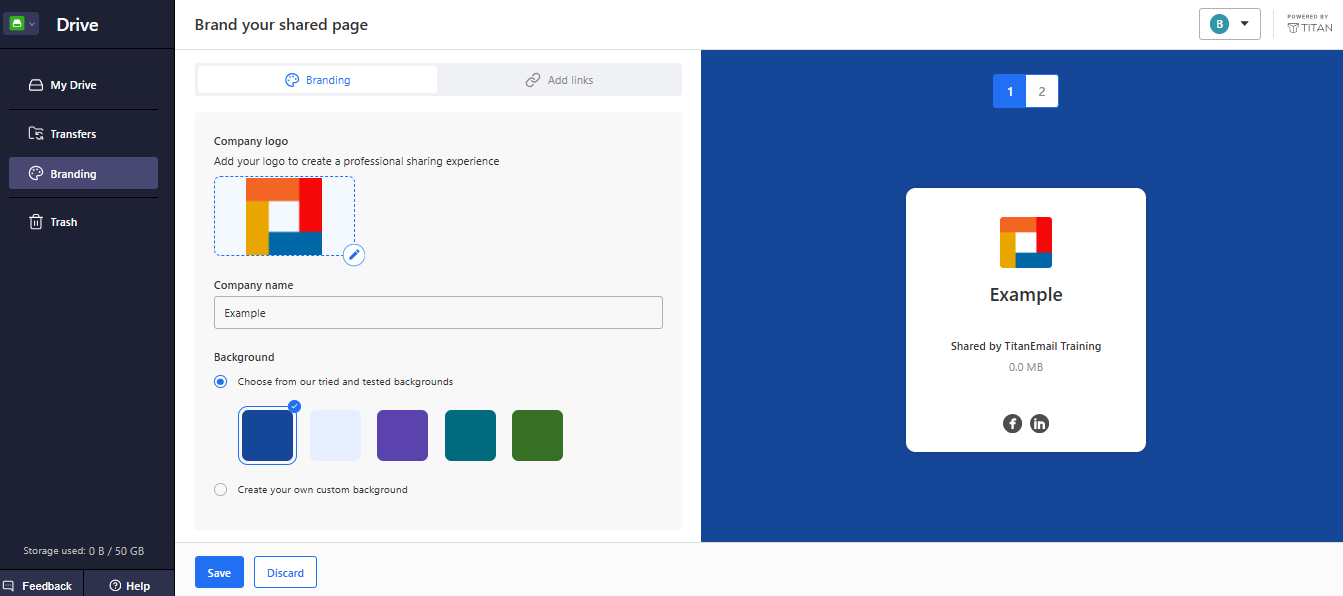Click the Example heading in preview card
The width and height of the screenshot is (1343, 596).
tap(1026, 295)
